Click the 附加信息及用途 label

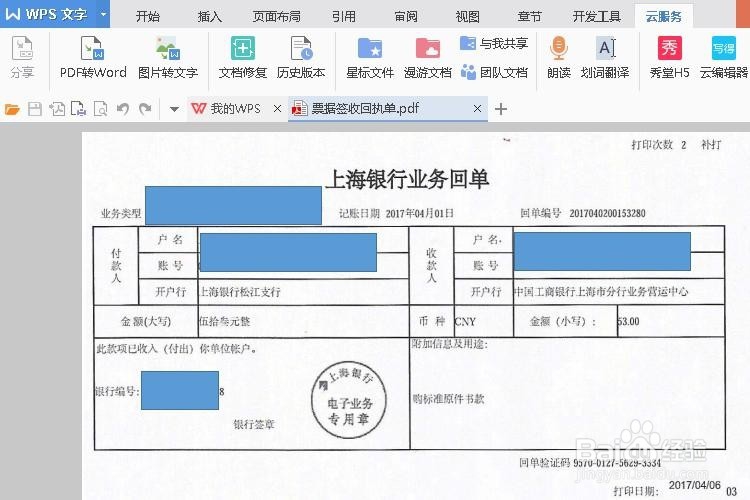449,344
